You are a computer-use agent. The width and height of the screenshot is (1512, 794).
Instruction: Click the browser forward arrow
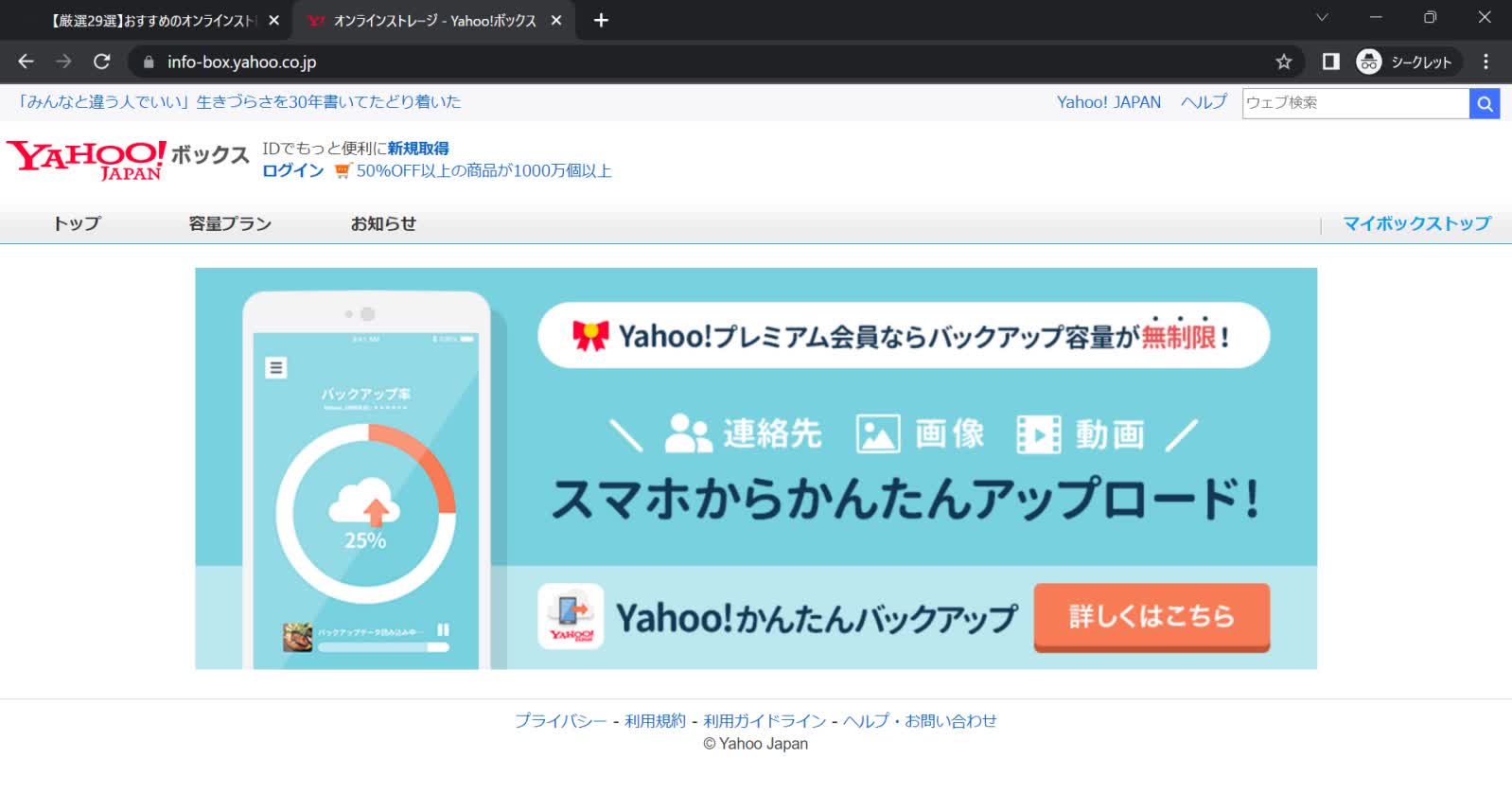(x=63, y=62)
